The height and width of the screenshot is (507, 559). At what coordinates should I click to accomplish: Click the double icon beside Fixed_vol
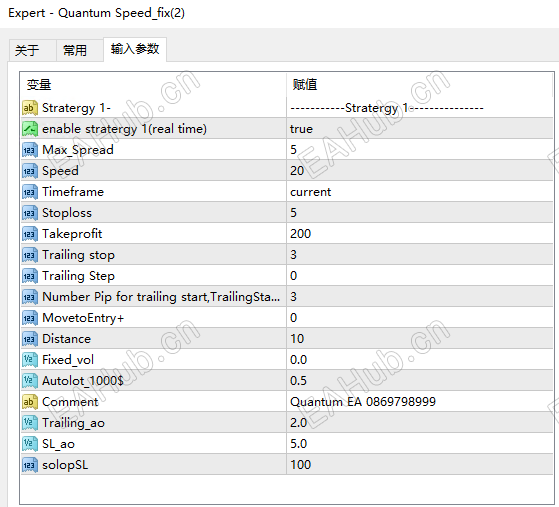pyautogui.click(x=30, y=360)
